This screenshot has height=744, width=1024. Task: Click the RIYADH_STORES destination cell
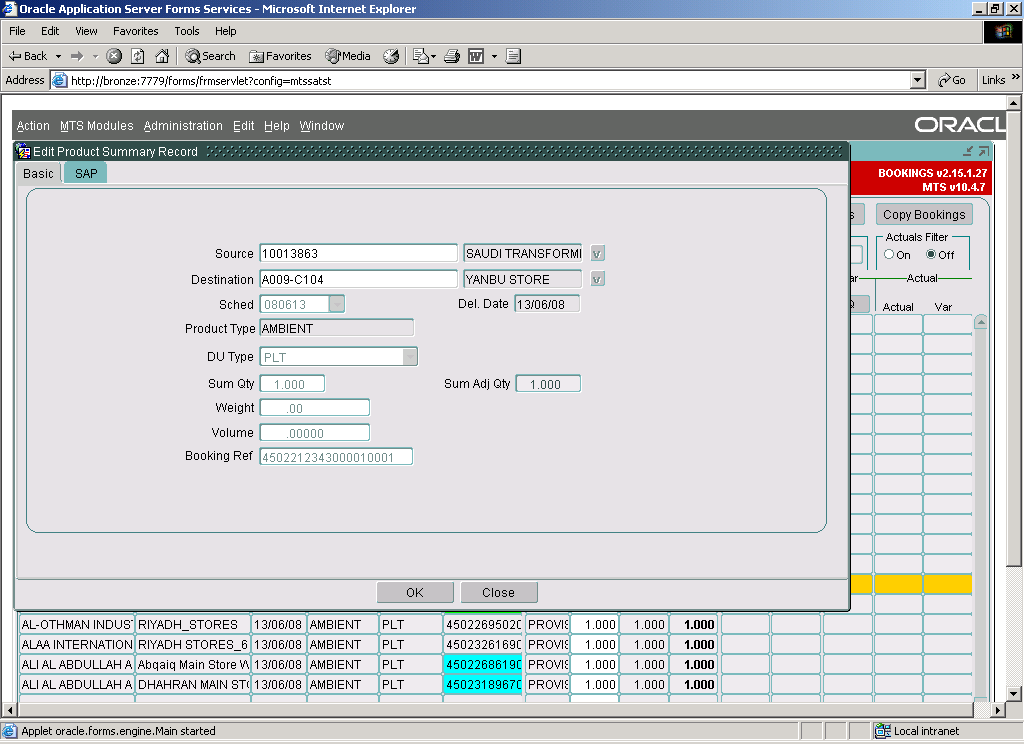pos(193,625)
